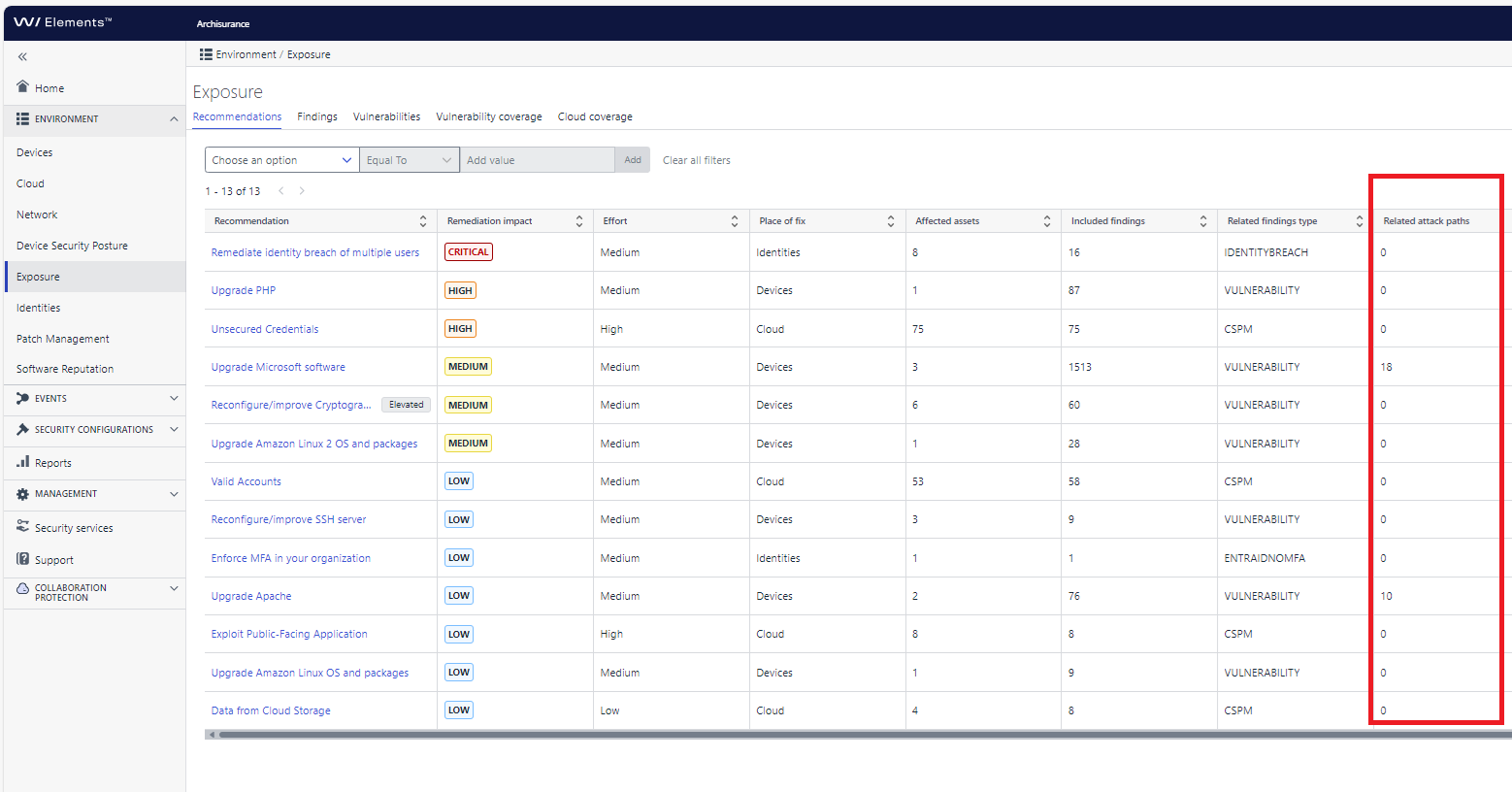Sort by Affected assets column

[1047, 221]
